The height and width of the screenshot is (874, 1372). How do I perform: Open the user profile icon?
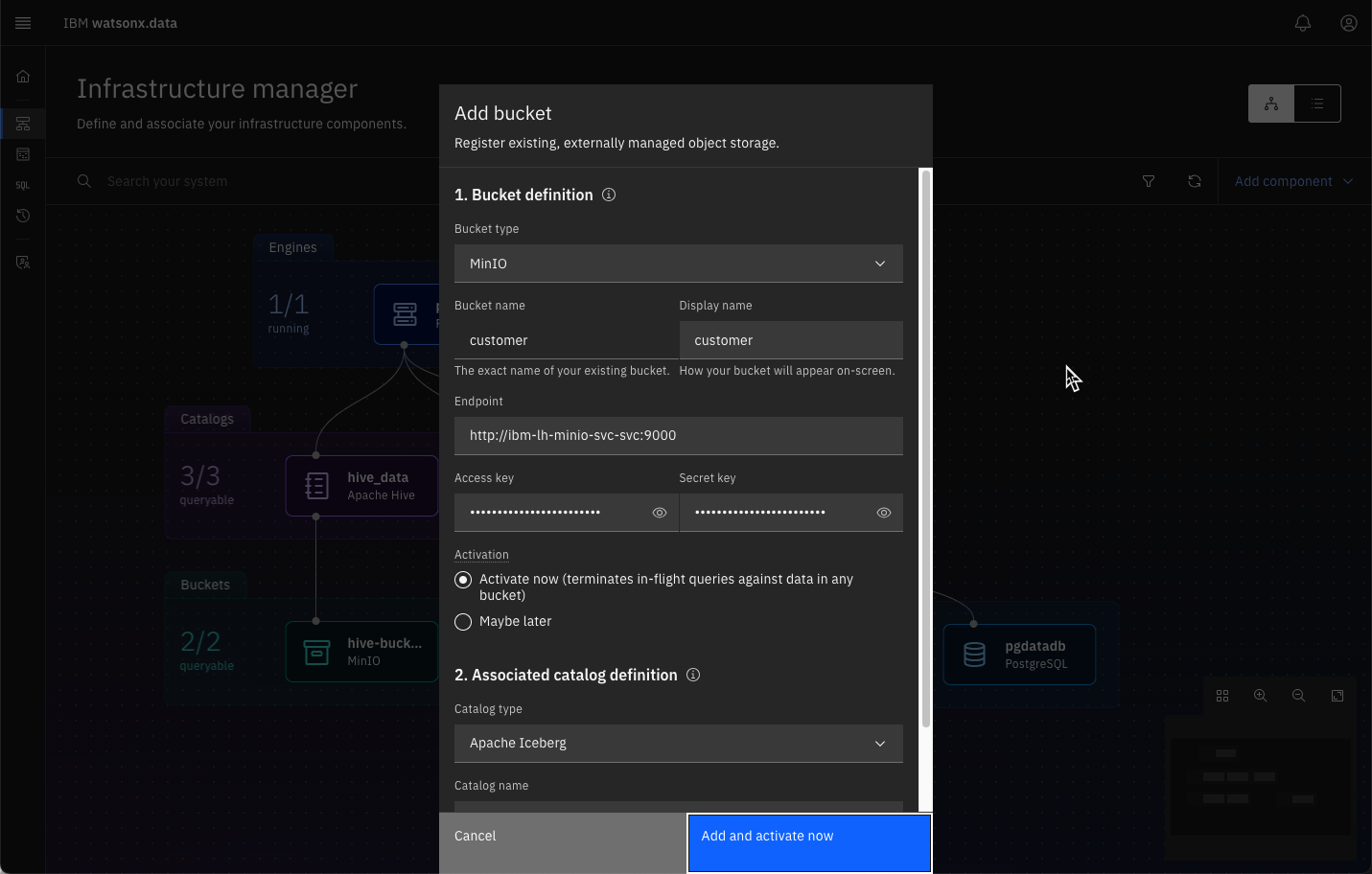[x=1349, y=23]
